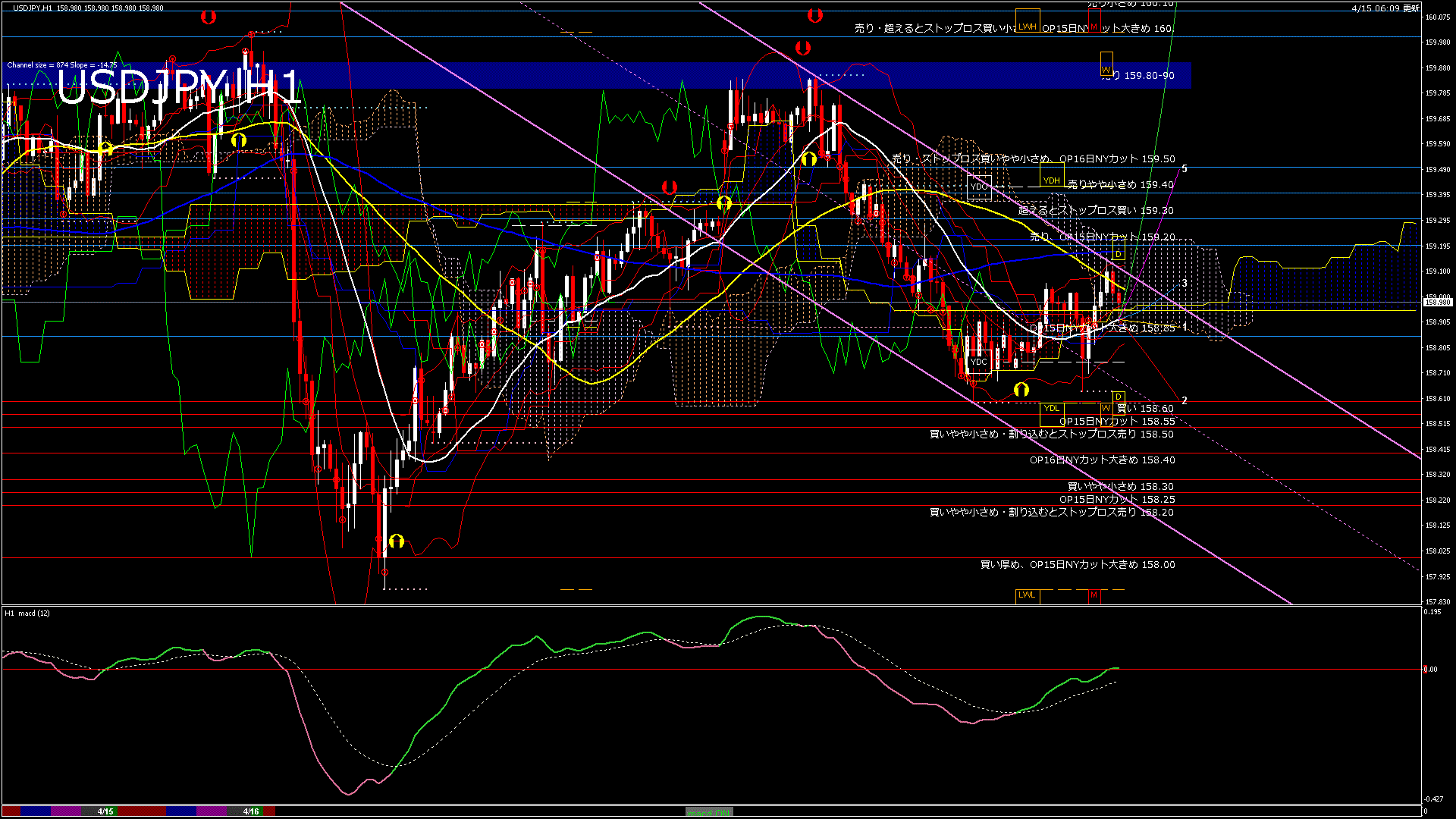Click the white YDC marker box
1456x819 pixels.
click(x=979, y=362)
